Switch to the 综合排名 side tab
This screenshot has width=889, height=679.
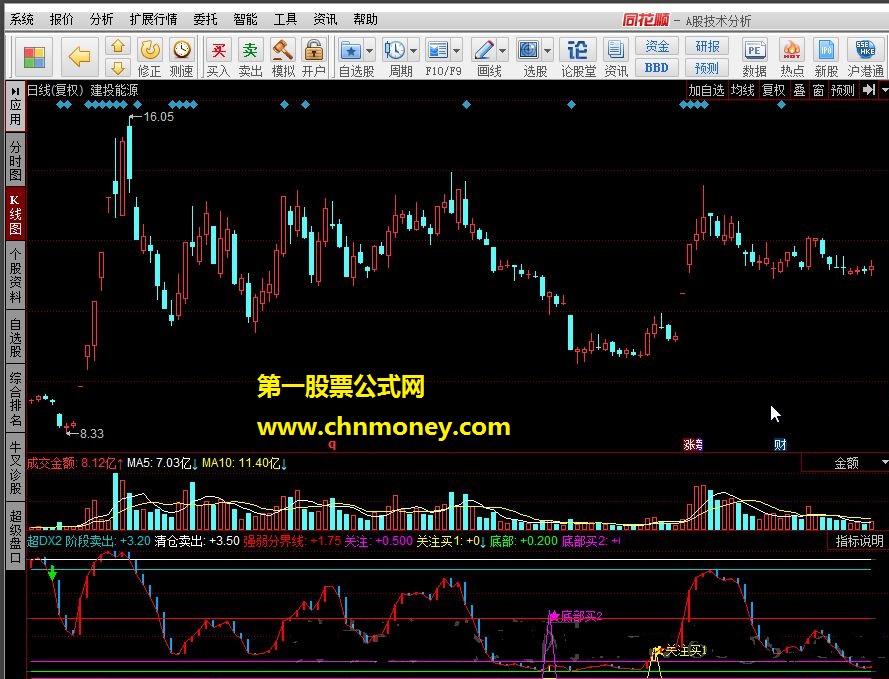click(x=15, y=398)
